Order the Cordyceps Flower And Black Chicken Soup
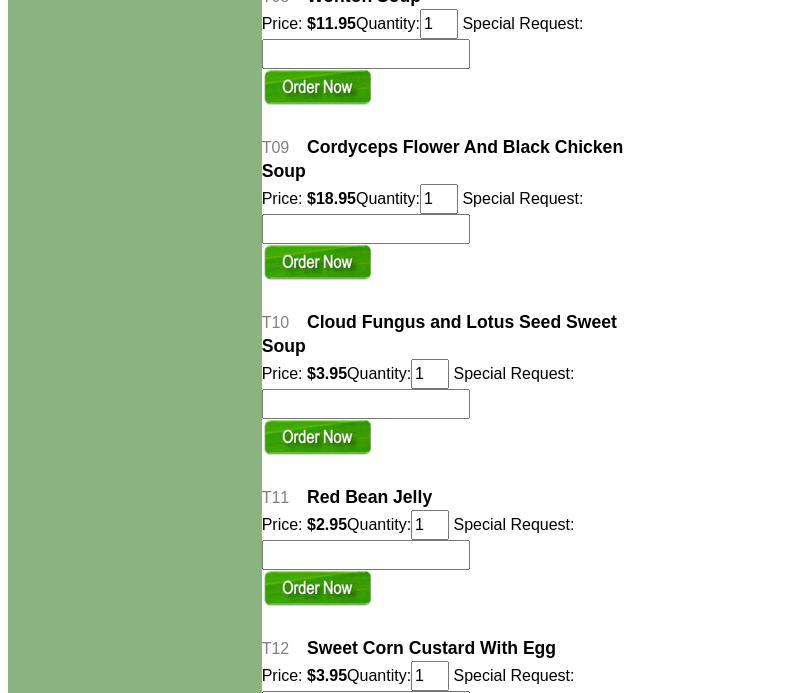This screenshot has width=785, height=693. tap(317, 263)
